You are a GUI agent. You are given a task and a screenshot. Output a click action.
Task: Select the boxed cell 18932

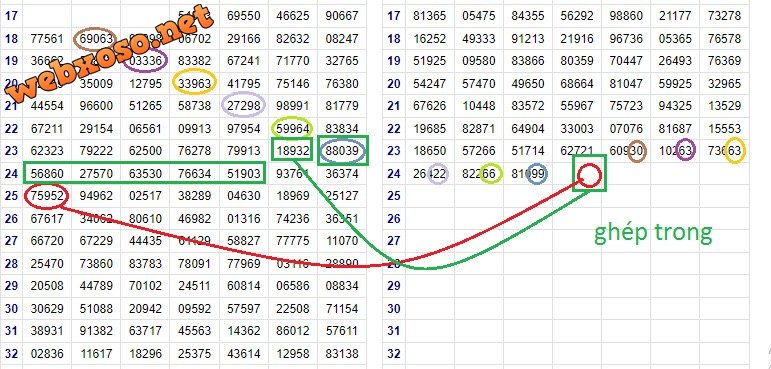click(x=293, y=151)
